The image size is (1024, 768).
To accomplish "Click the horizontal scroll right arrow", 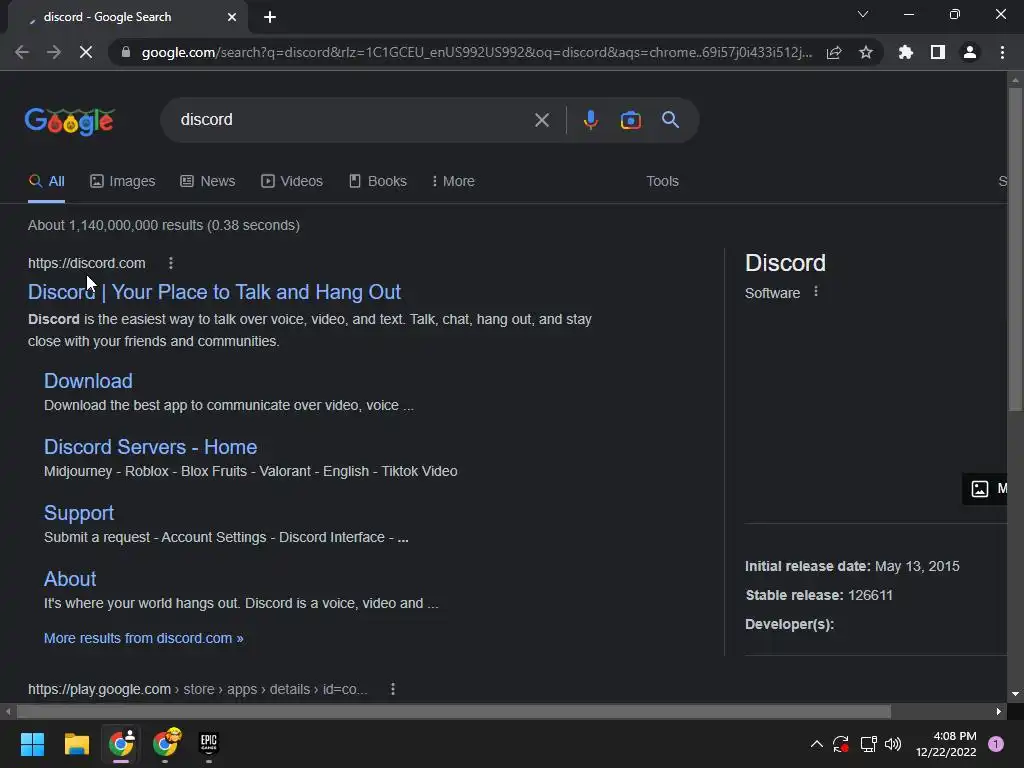I will (x=999, y=712).
